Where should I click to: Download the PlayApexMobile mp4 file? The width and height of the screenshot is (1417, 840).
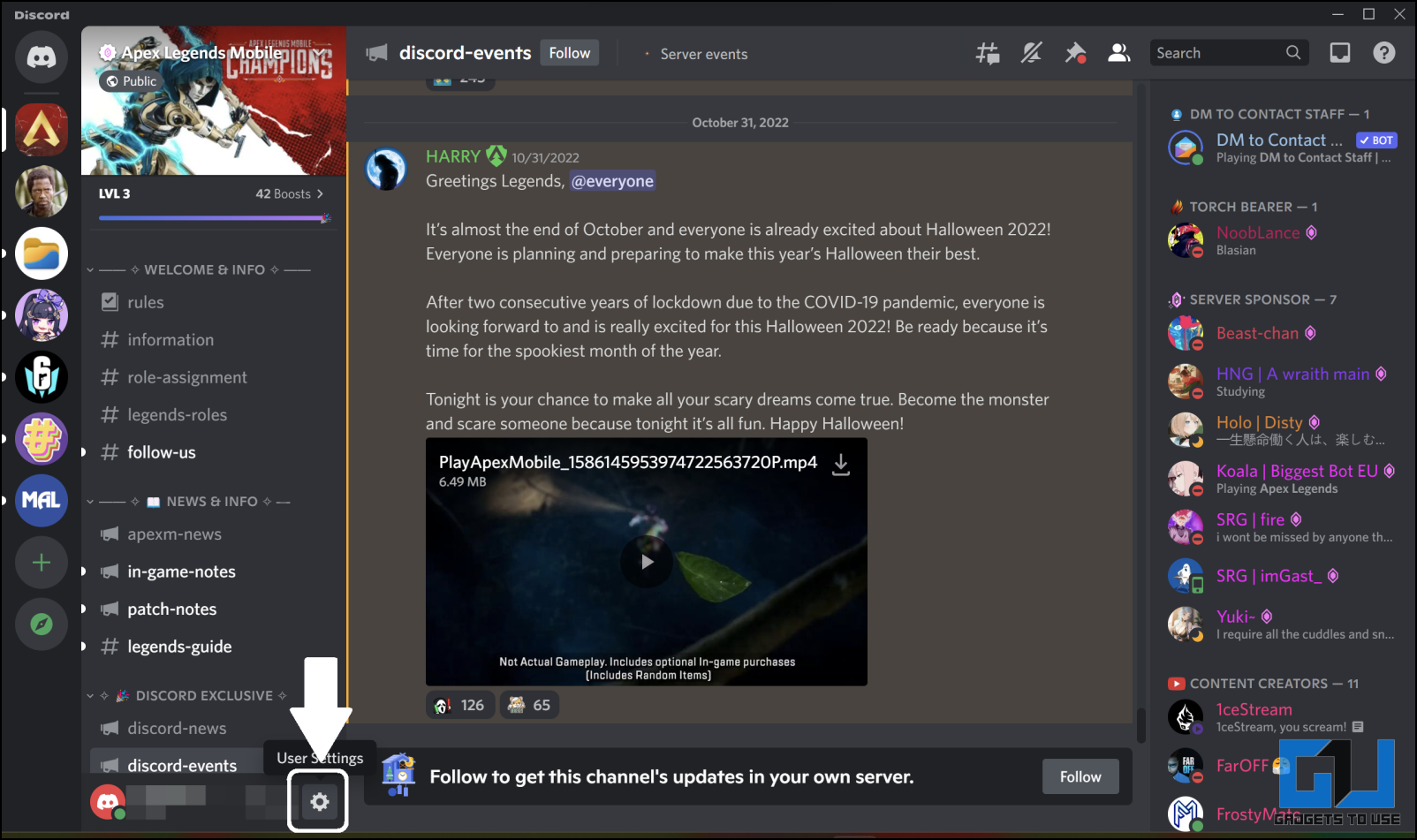tap(841, 465)
